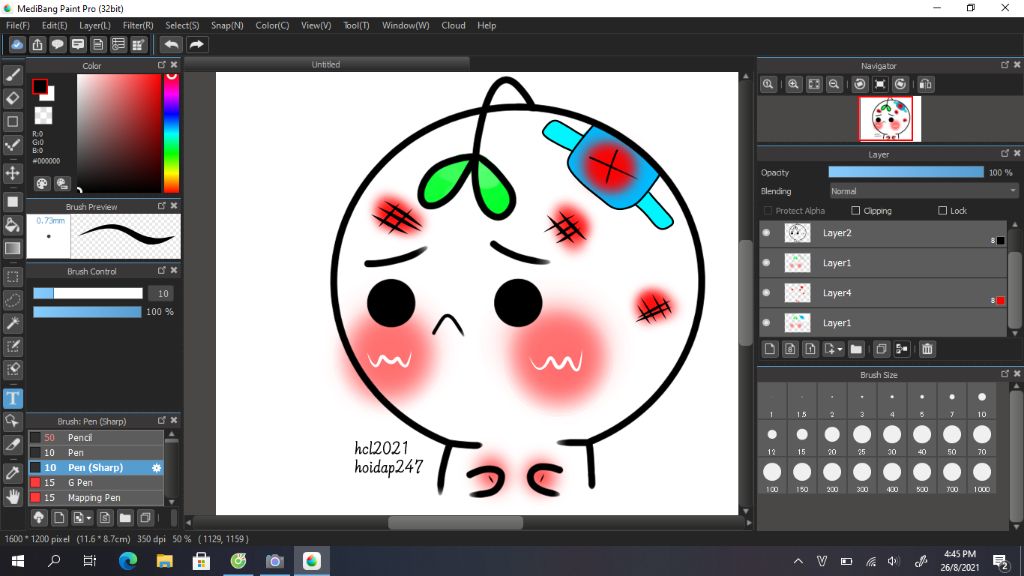This screenshot has height=576, width=1024.
Task: Select the Divide (knife) tool
Action: coord(12,444)
